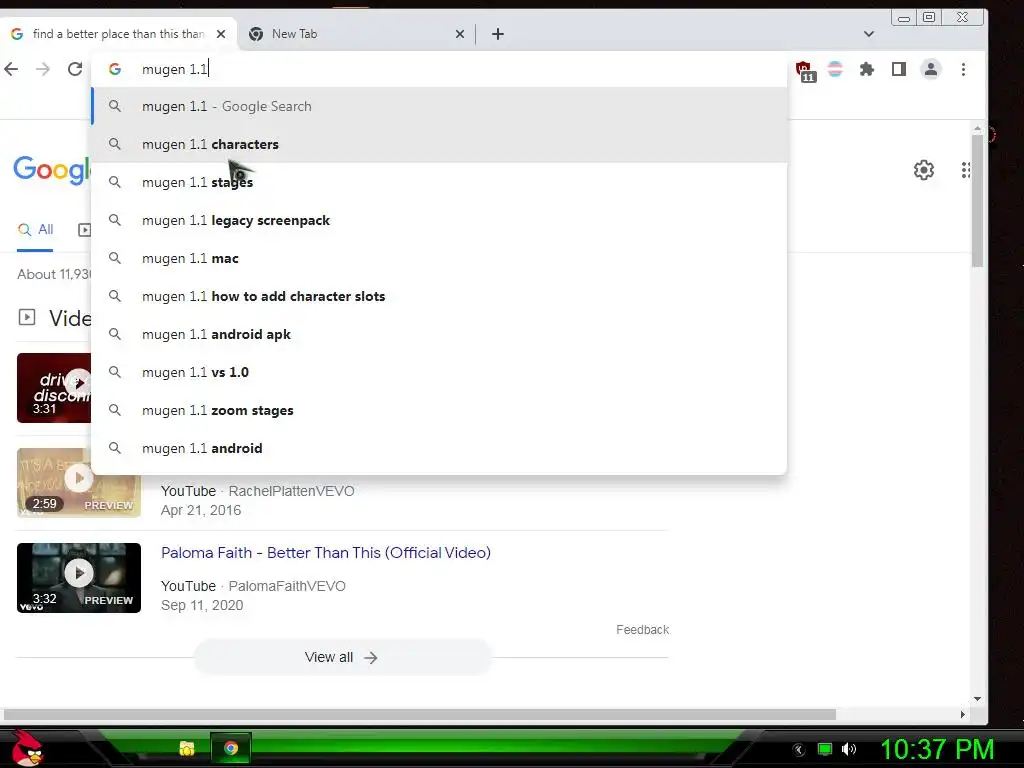Click the horizontal scrollbar right arrow
Screen dimensions: 1024x768
coord(963,714)
